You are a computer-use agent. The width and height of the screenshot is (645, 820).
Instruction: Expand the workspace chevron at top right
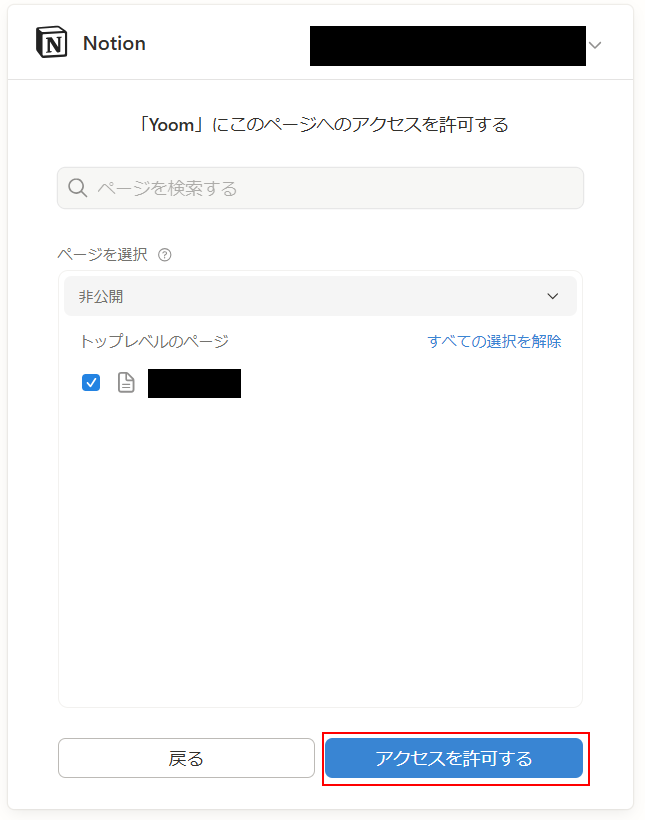click(595, 45)
